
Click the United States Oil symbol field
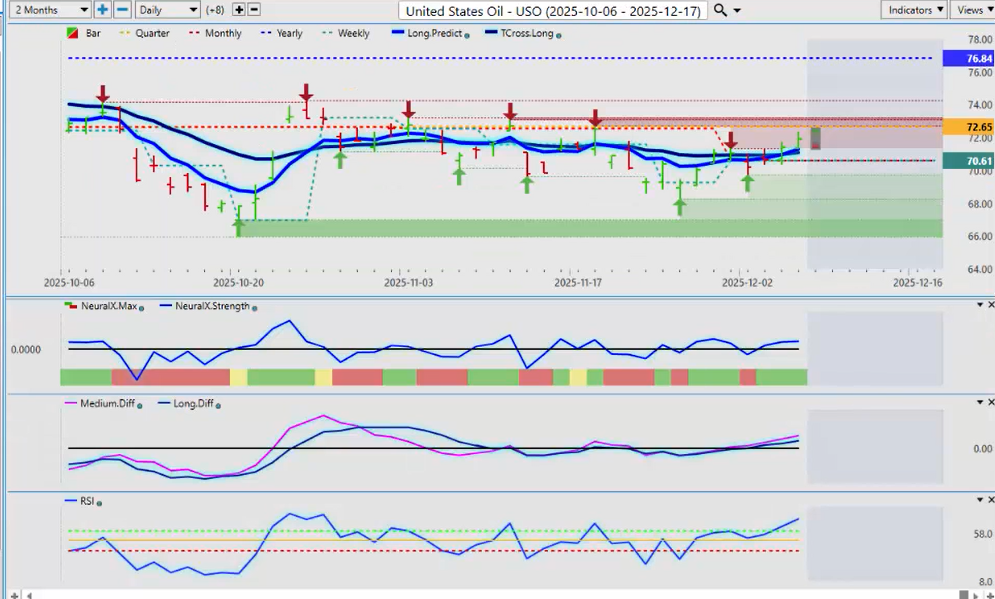553,10
